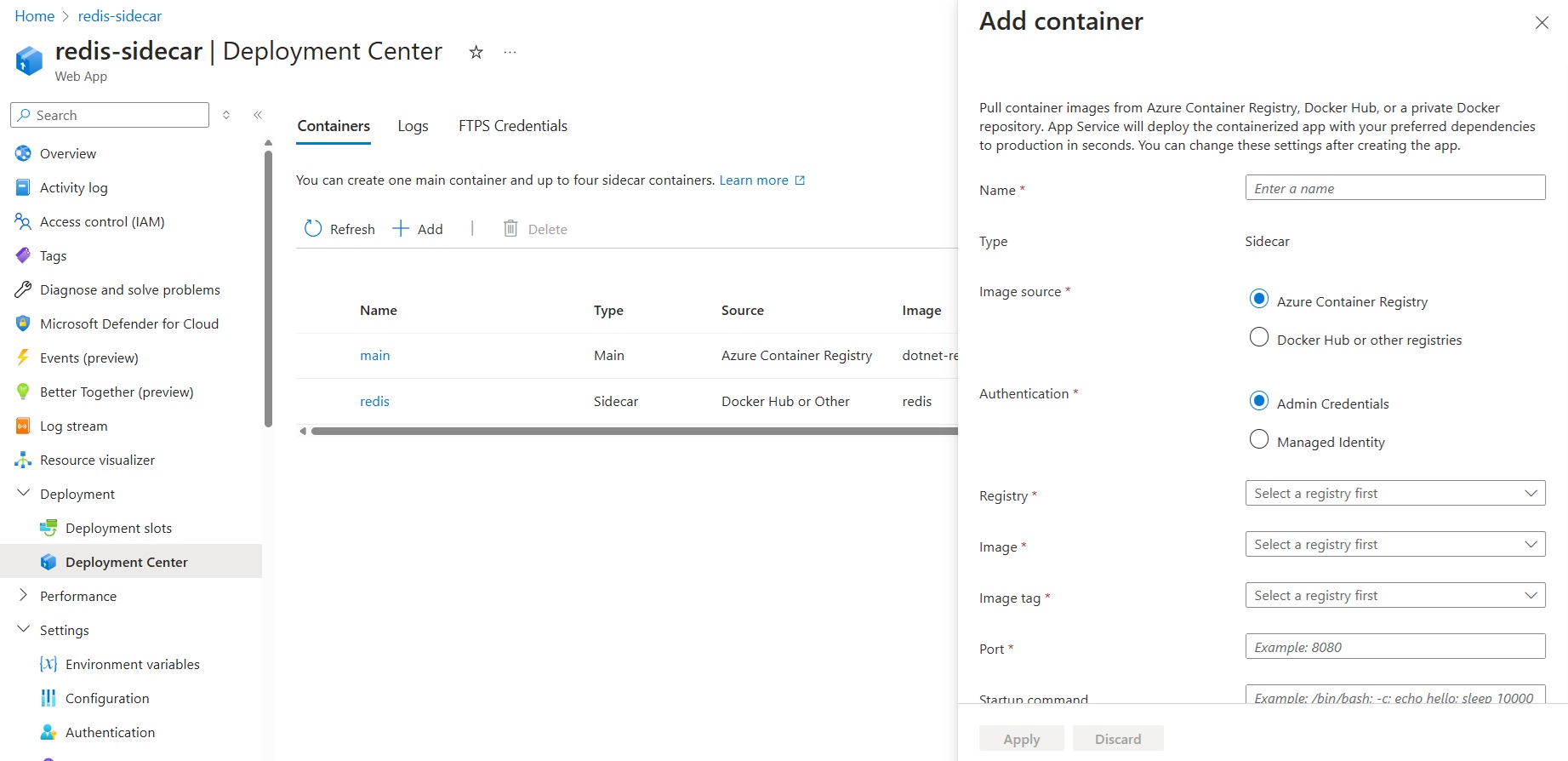Image resolution: width=1568 pixels, height=761 pixels.
Task: Open the more options ellipsis in header
Action: 510,52
